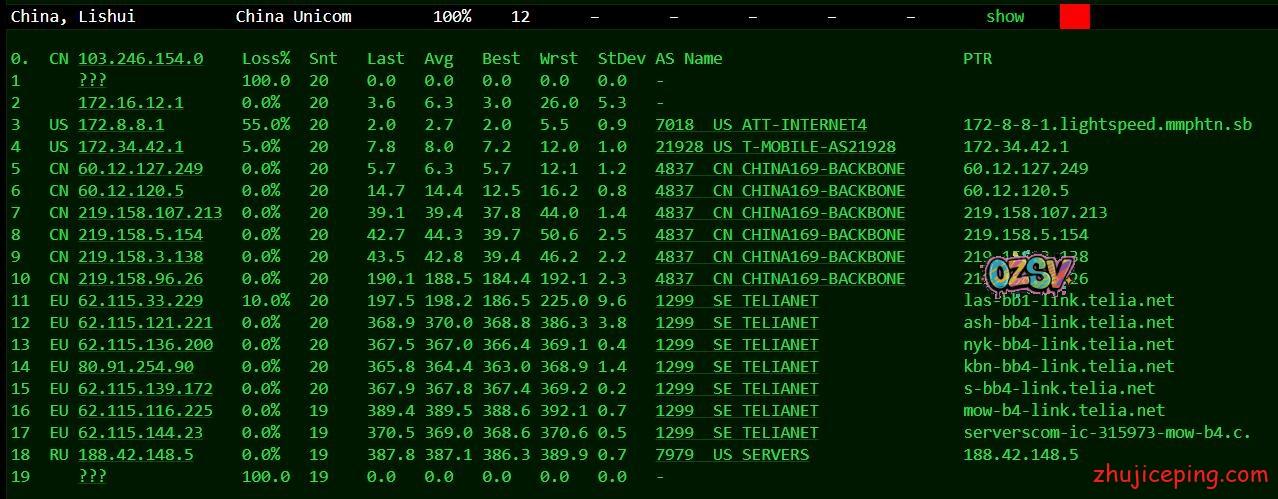Open the 80.91.254.90 IP link
Viewport: 1278px width, 499px height.
click(135, 367)
